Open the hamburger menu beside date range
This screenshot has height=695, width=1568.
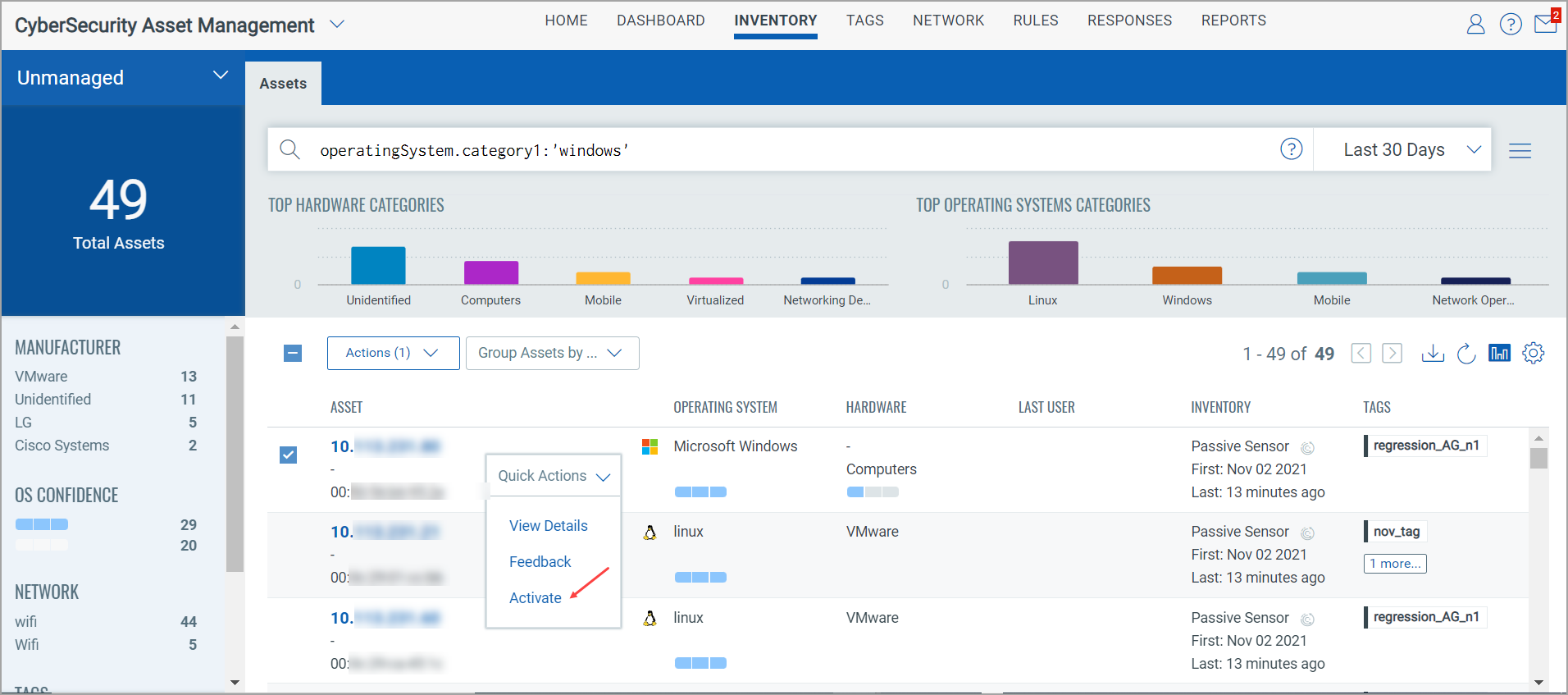[1520, 150]
